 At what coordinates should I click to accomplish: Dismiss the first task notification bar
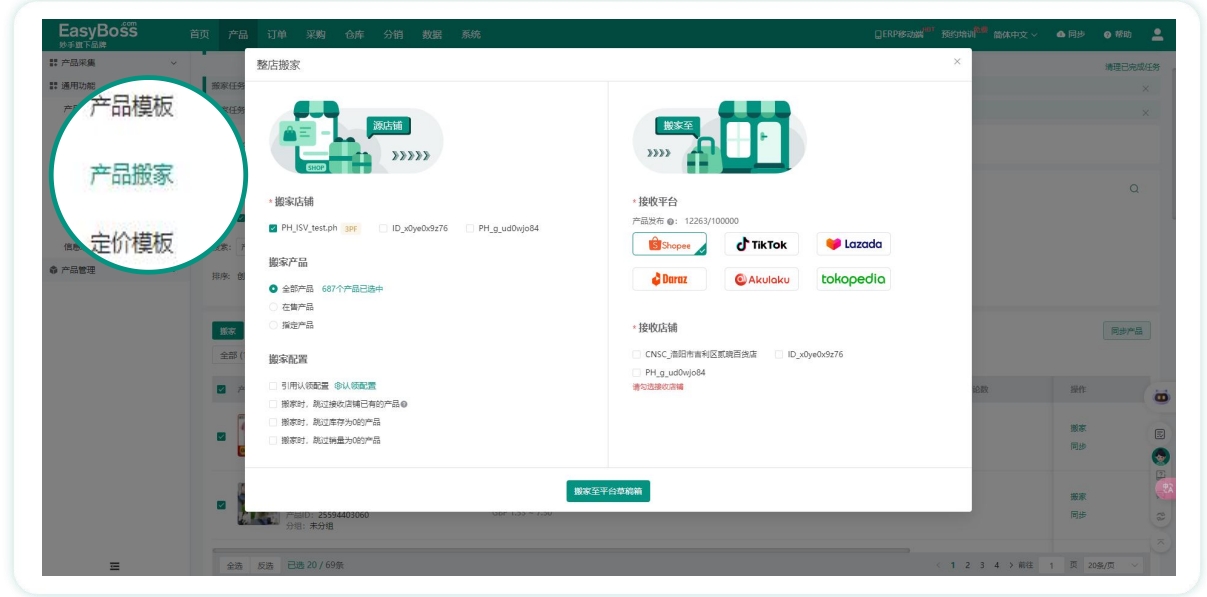(1145, 89)
